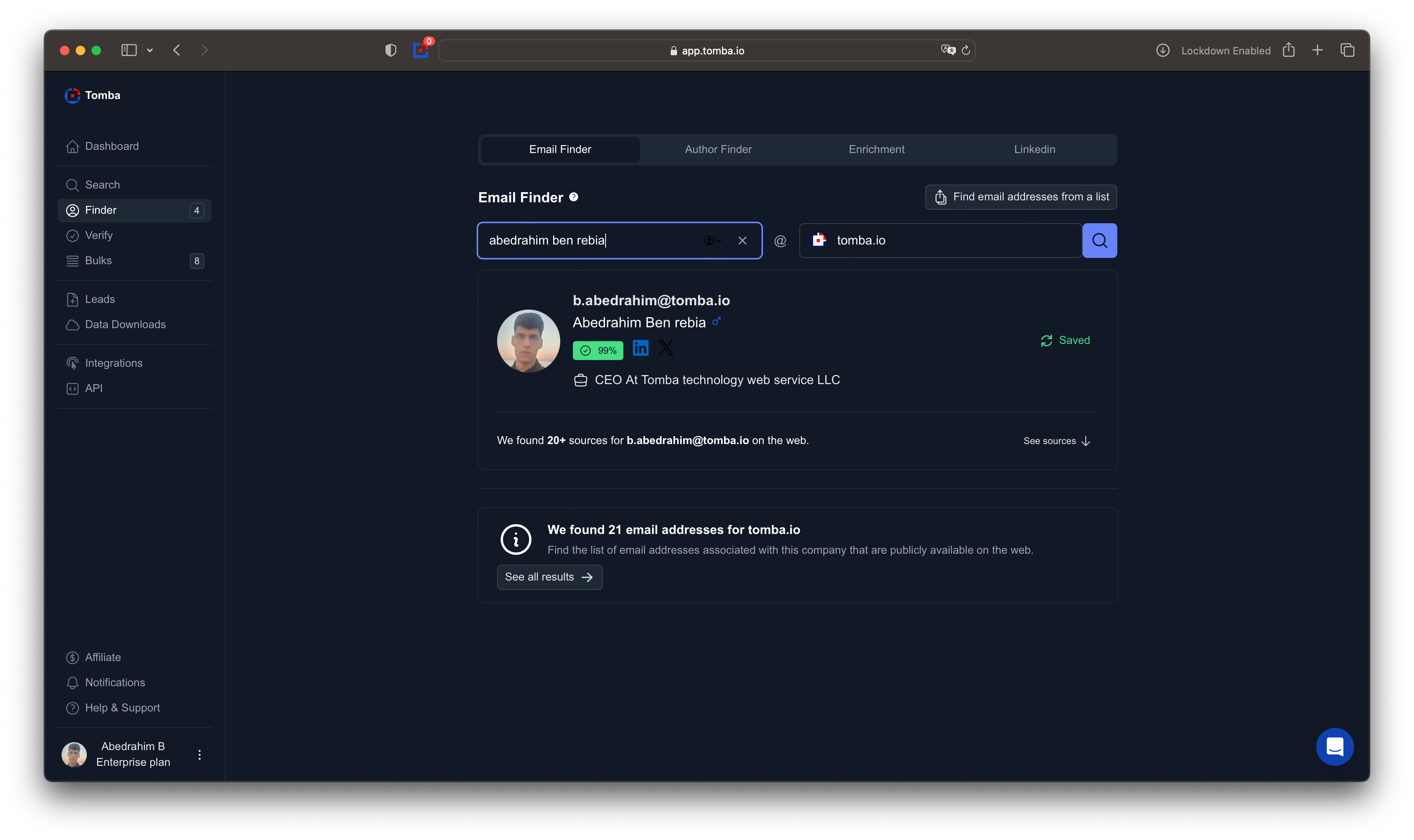The height and width of the screenshot is (840, 1414).
Task: Click the Integrations icon in sidebar
Action: tap(73, 363)
